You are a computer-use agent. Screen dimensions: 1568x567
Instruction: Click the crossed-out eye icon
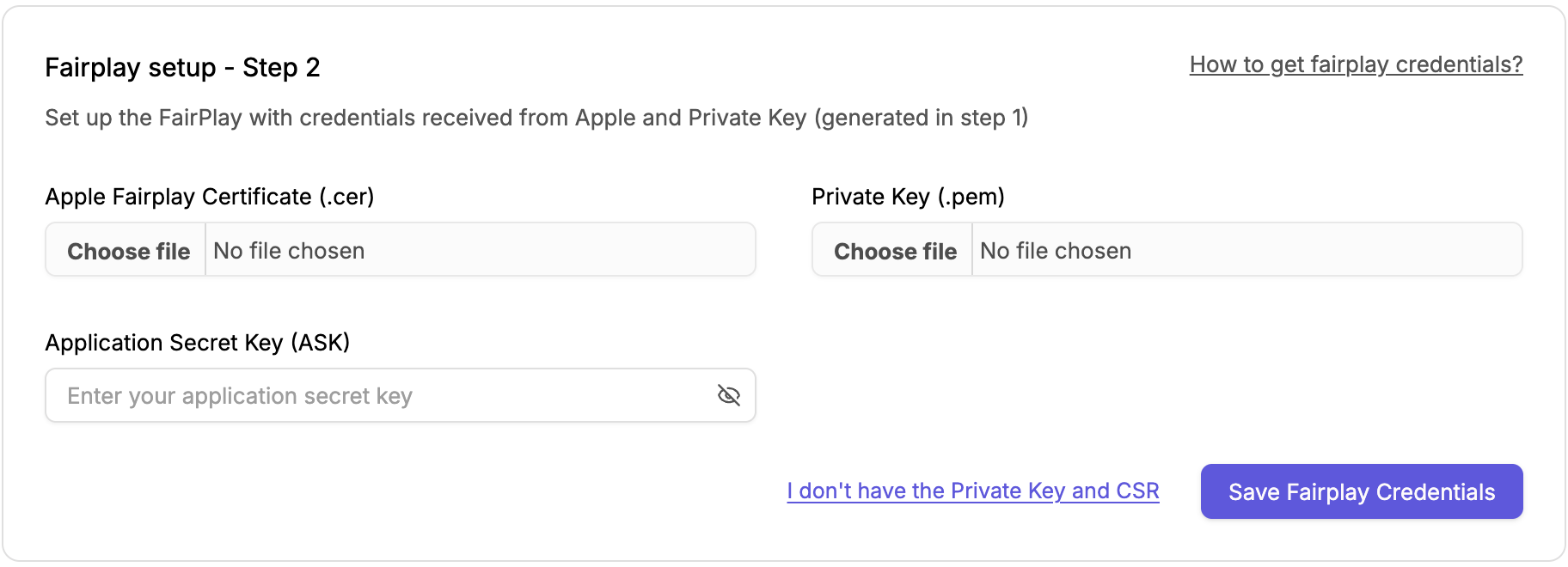(728, 395)
